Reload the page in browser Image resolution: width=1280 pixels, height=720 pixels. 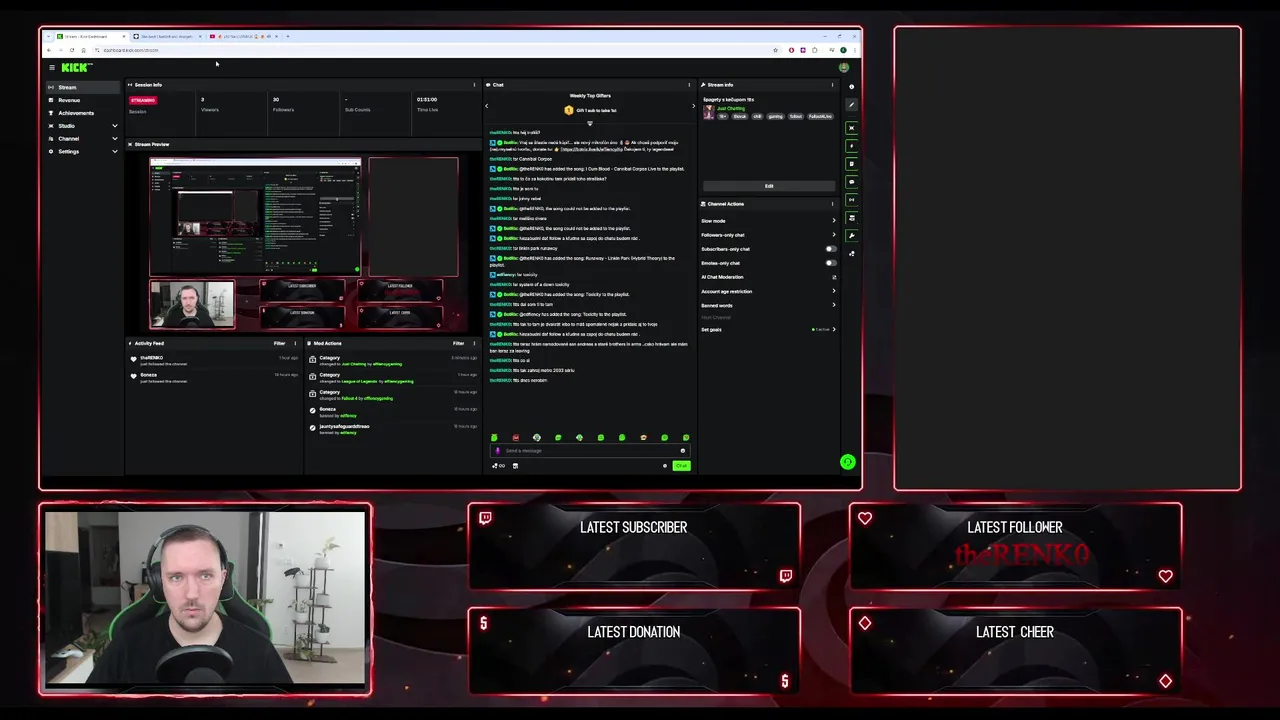pyautogui.click(x=72, y=50)
